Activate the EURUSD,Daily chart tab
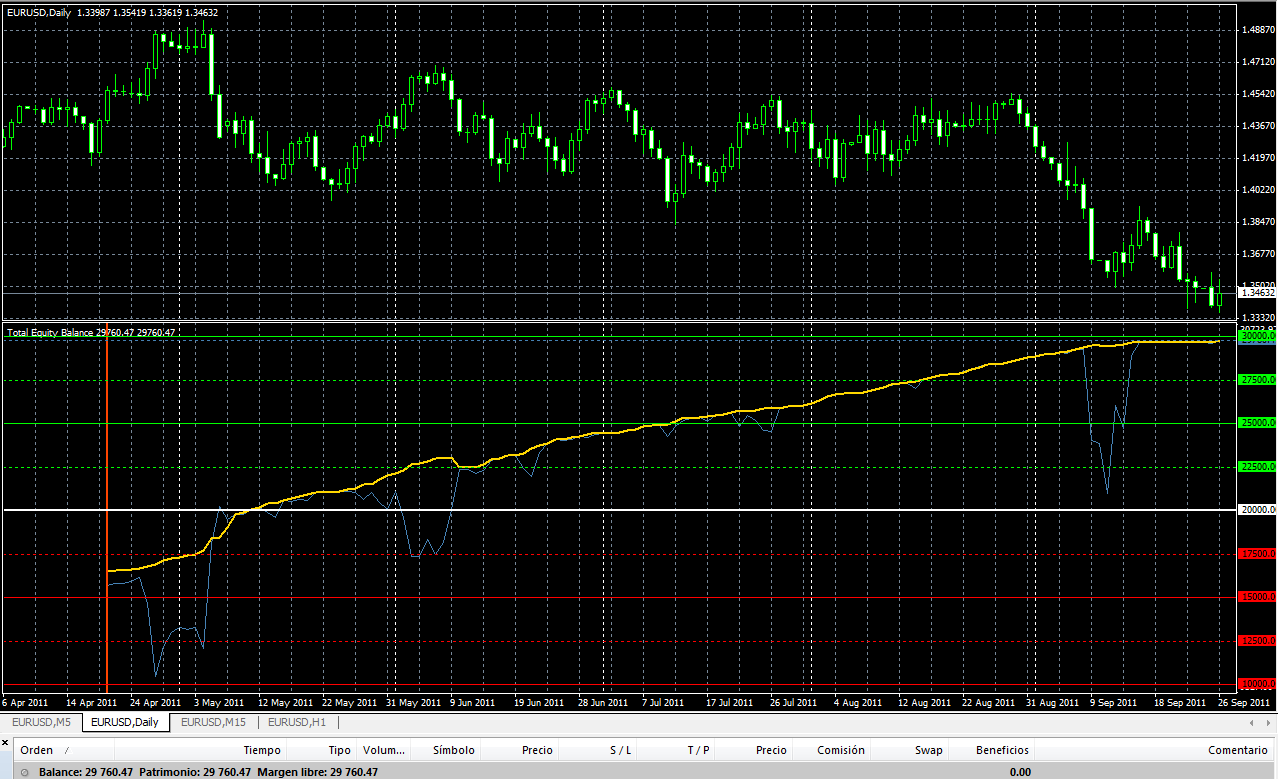Image resolution: width=1278 pixels, height=779 pixels. point(125,722)
